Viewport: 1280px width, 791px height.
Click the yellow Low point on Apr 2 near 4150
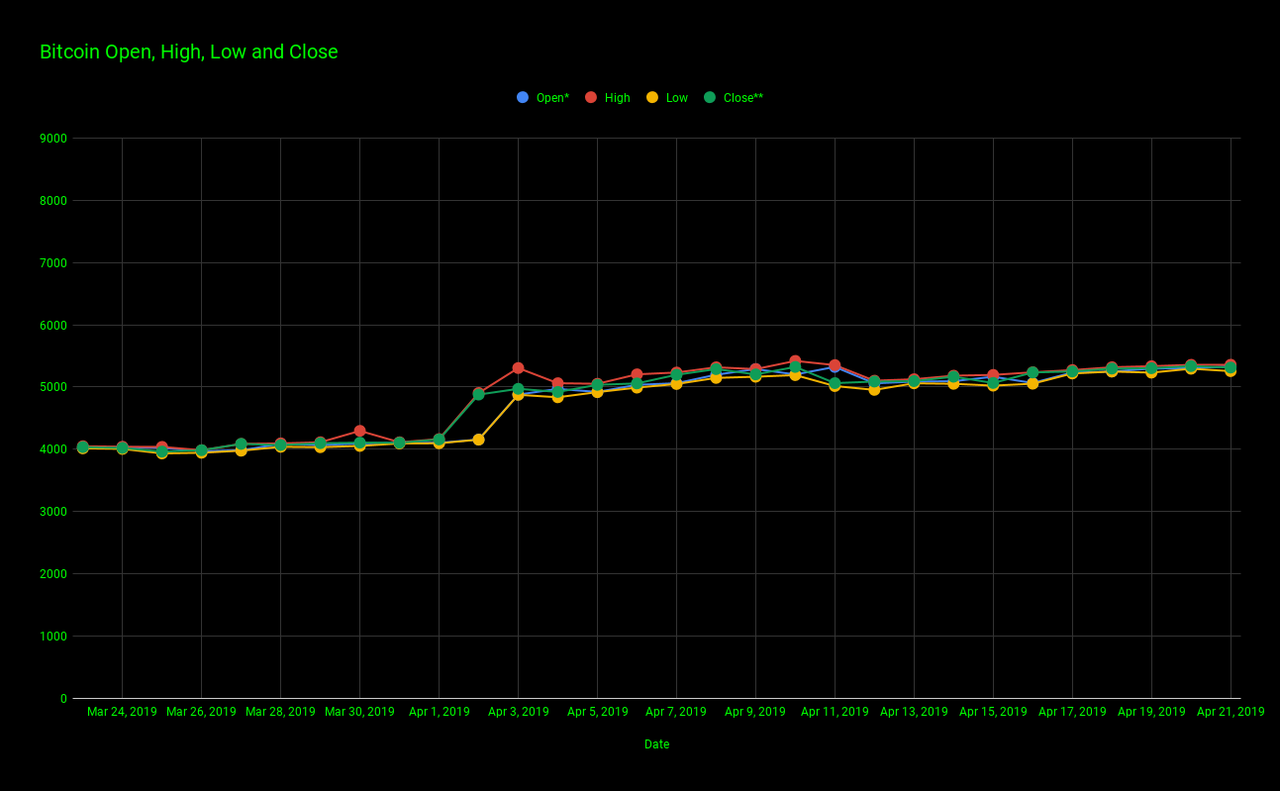tap(478, 440)
